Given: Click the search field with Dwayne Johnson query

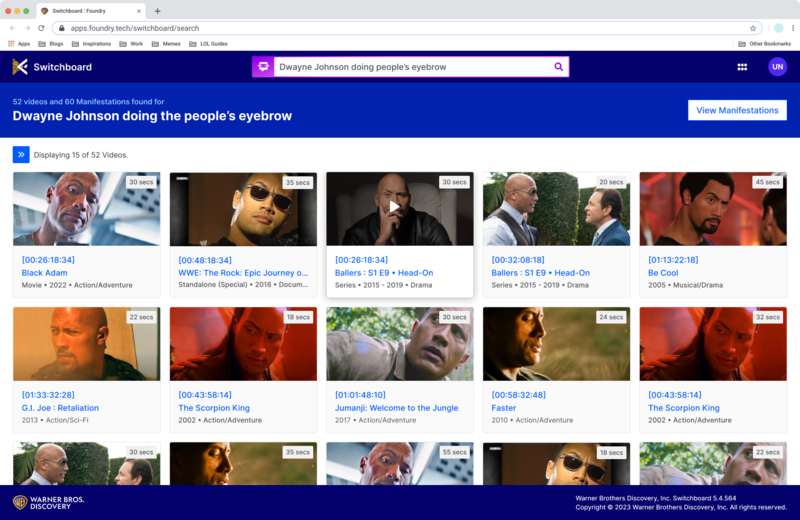Looking at the screenshot, I should [x=413, y=67].
